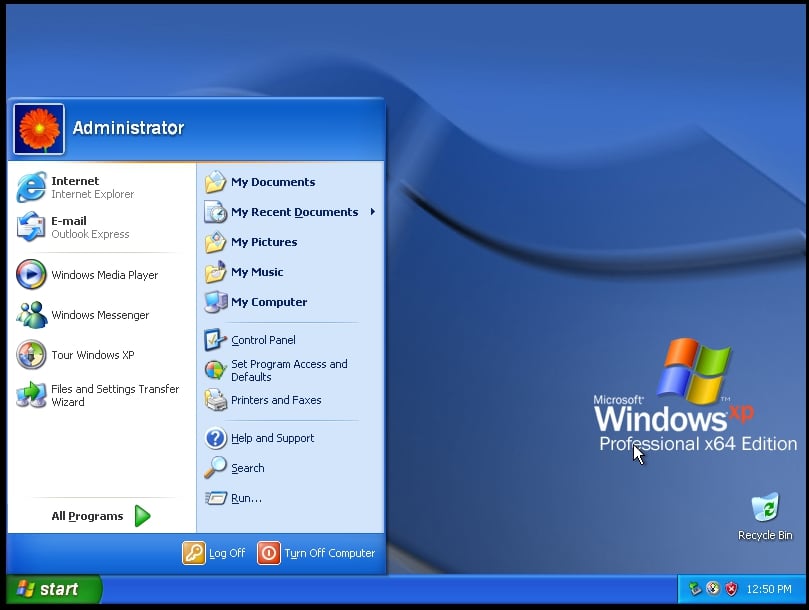Click the E-mail pinned entry text
The width and height of the screenshot is (809, 610).
(69, 221)
